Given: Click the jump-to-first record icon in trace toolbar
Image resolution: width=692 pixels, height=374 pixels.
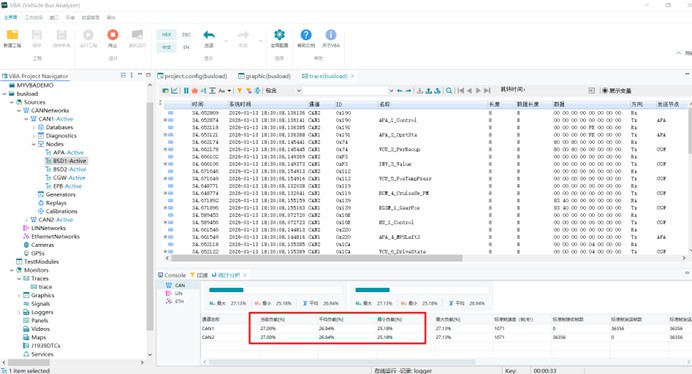Looking at the screenshot, I should click(461, 91).
